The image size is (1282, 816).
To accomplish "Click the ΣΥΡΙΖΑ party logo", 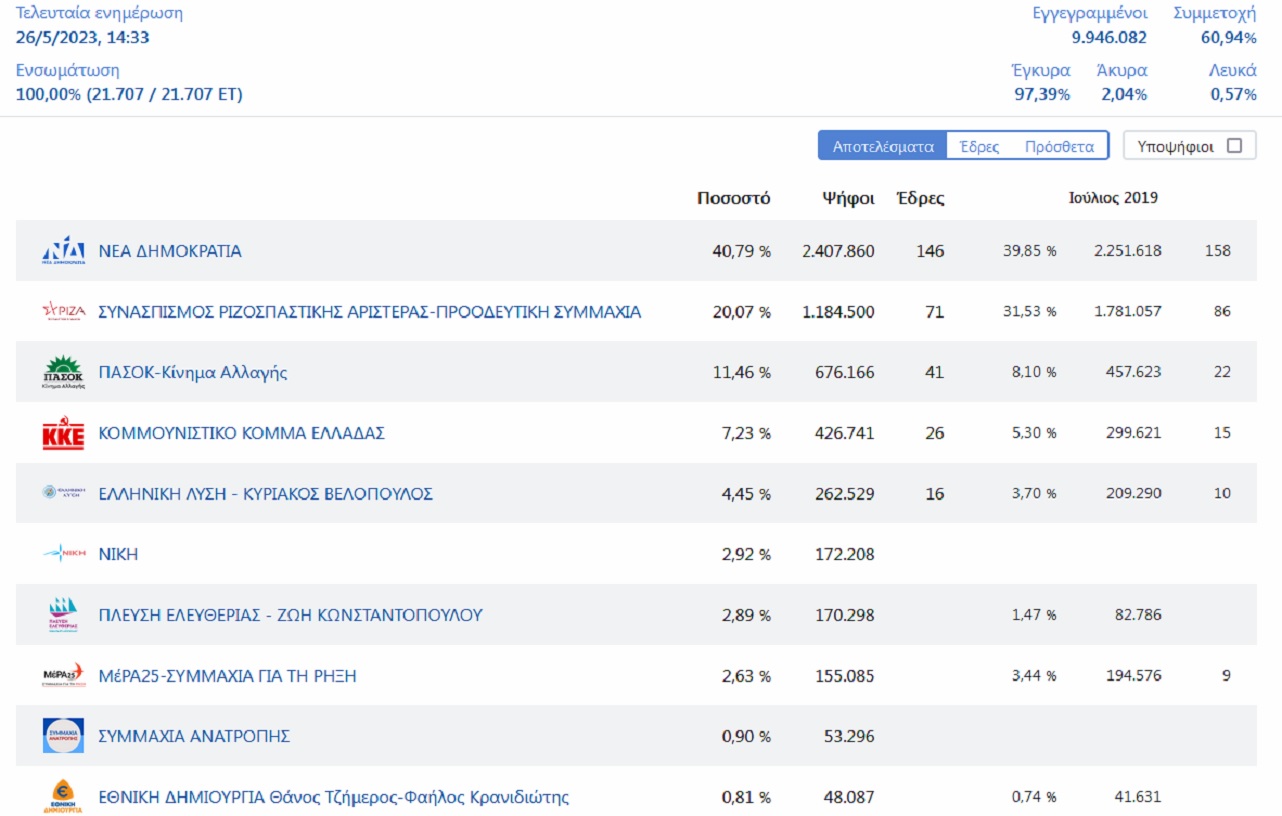I will 63,311.
